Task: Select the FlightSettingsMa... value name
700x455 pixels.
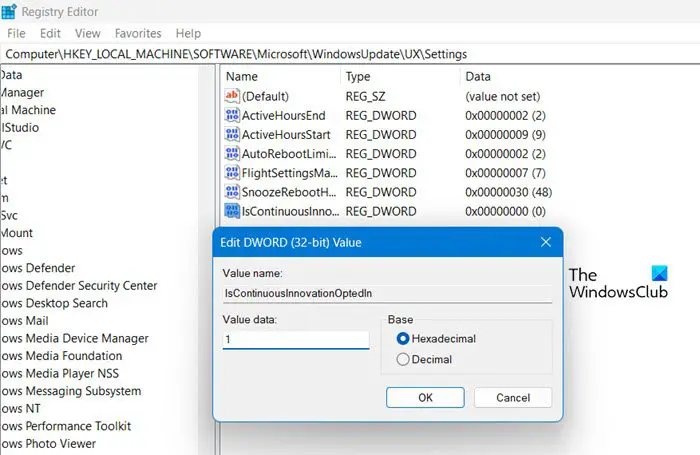Action: (x=290, y=173)
